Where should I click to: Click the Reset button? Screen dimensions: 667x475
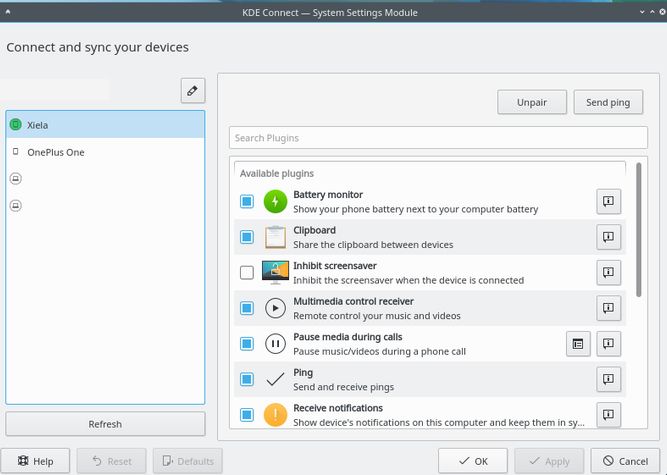point(111,461)
